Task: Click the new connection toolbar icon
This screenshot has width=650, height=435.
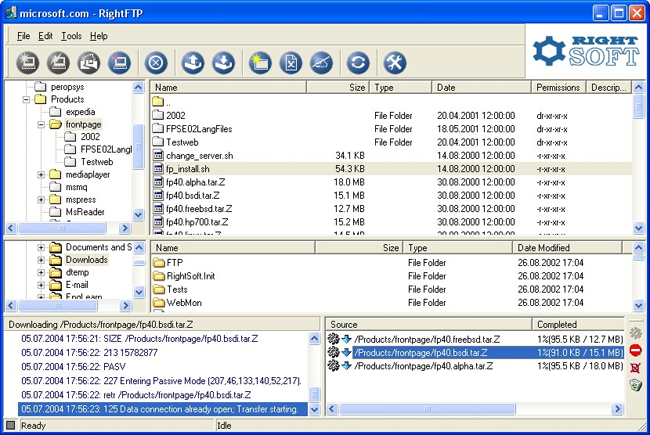Action: (28, 63)
